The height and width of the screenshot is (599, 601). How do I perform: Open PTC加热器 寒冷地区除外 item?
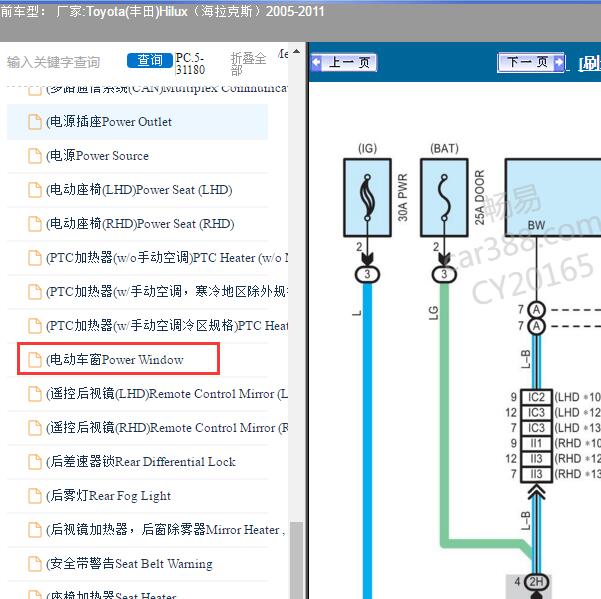point(148,292)
